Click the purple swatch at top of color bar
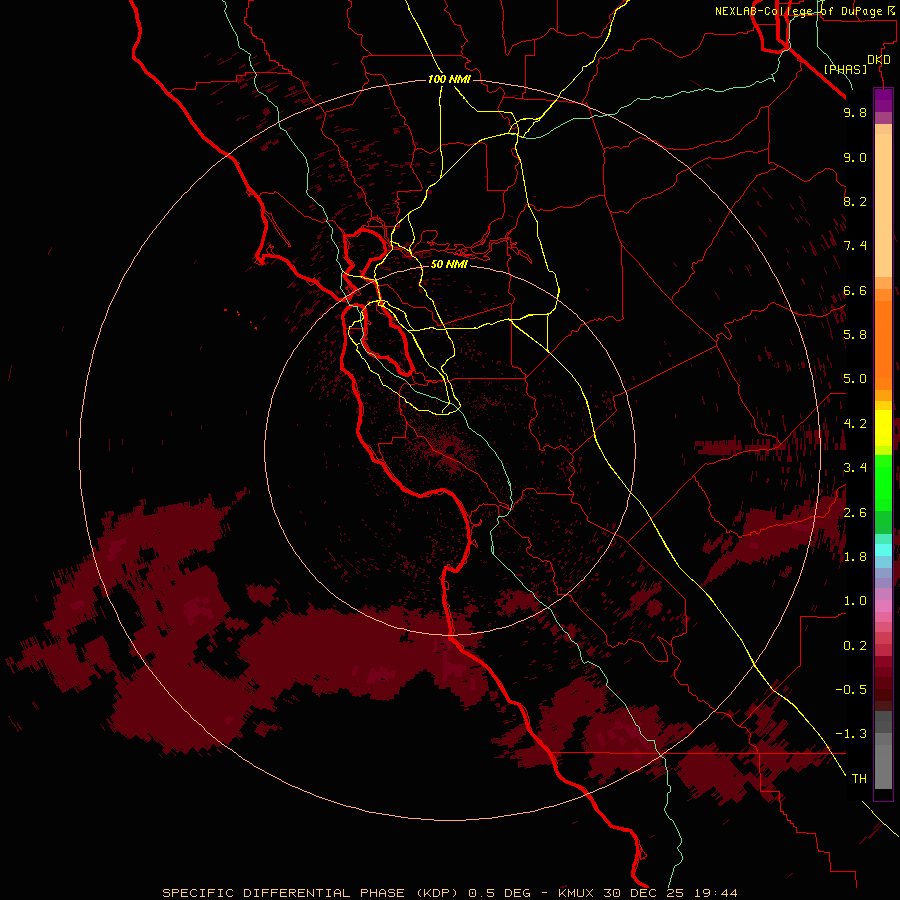The width and height of the screenshot is (900, 900). point(883,100)
